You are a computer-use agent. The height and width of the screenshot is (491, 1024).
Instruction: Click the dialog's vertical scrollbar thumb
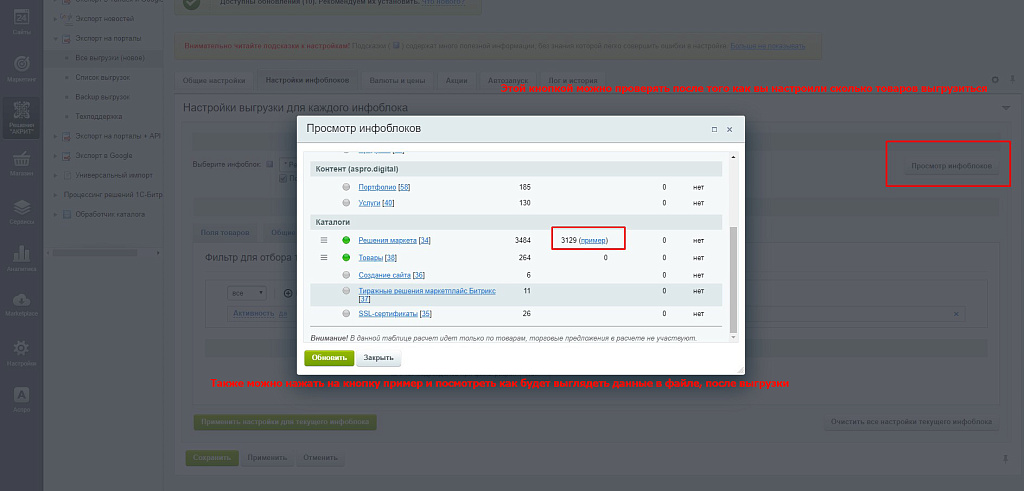[733, 278]
